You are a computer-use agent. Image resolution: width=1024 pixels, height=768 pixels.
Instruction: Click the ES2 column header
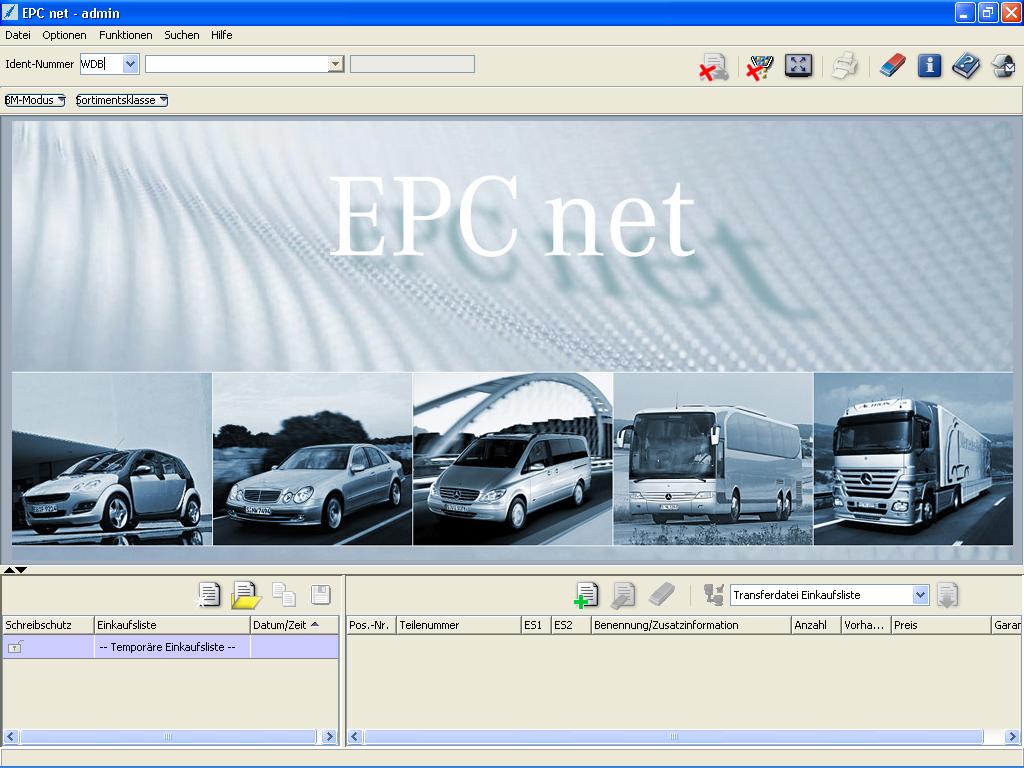[571, 625]
